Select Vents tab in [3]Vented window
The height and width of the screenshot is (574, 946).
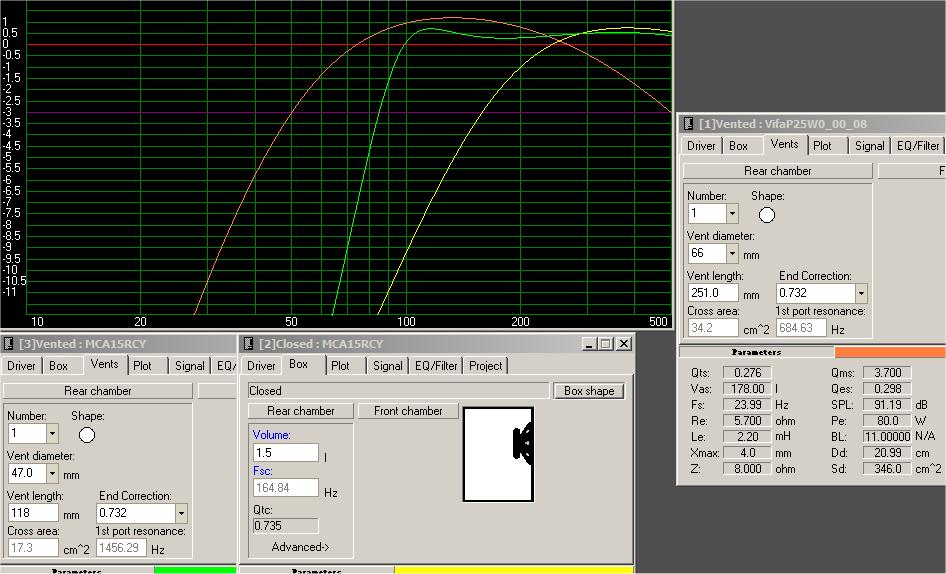pos(104,364)
